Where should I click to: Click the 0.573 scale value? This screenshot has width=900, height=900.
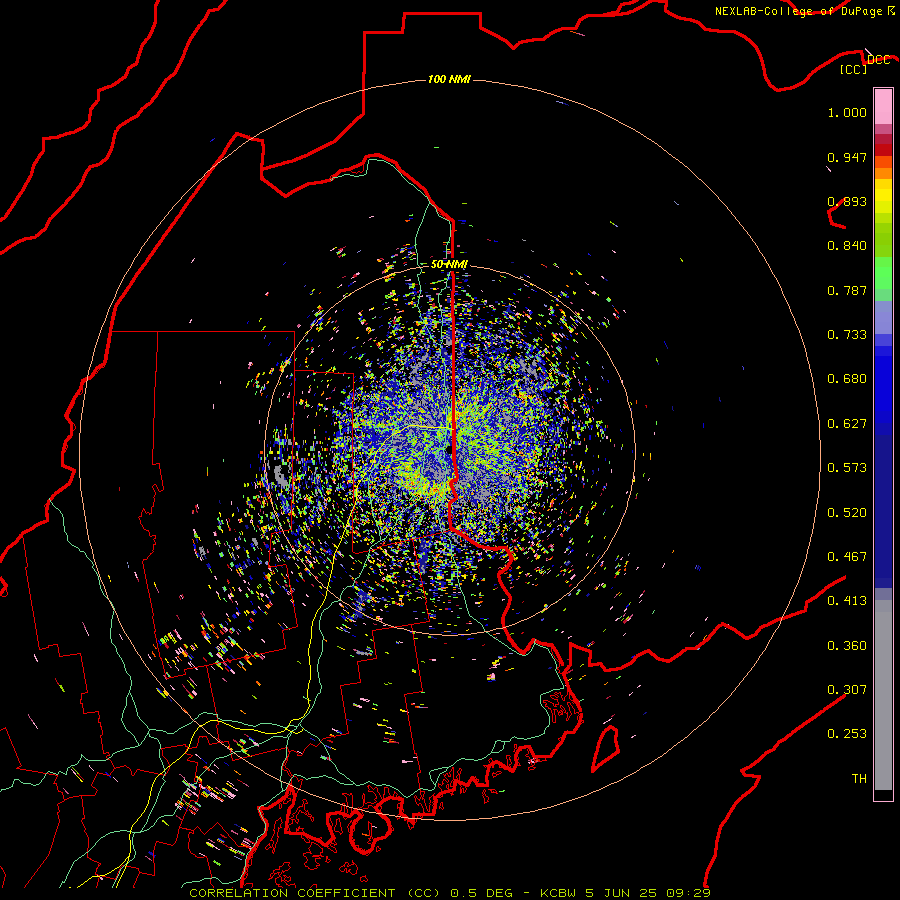(x=847, y=468)
